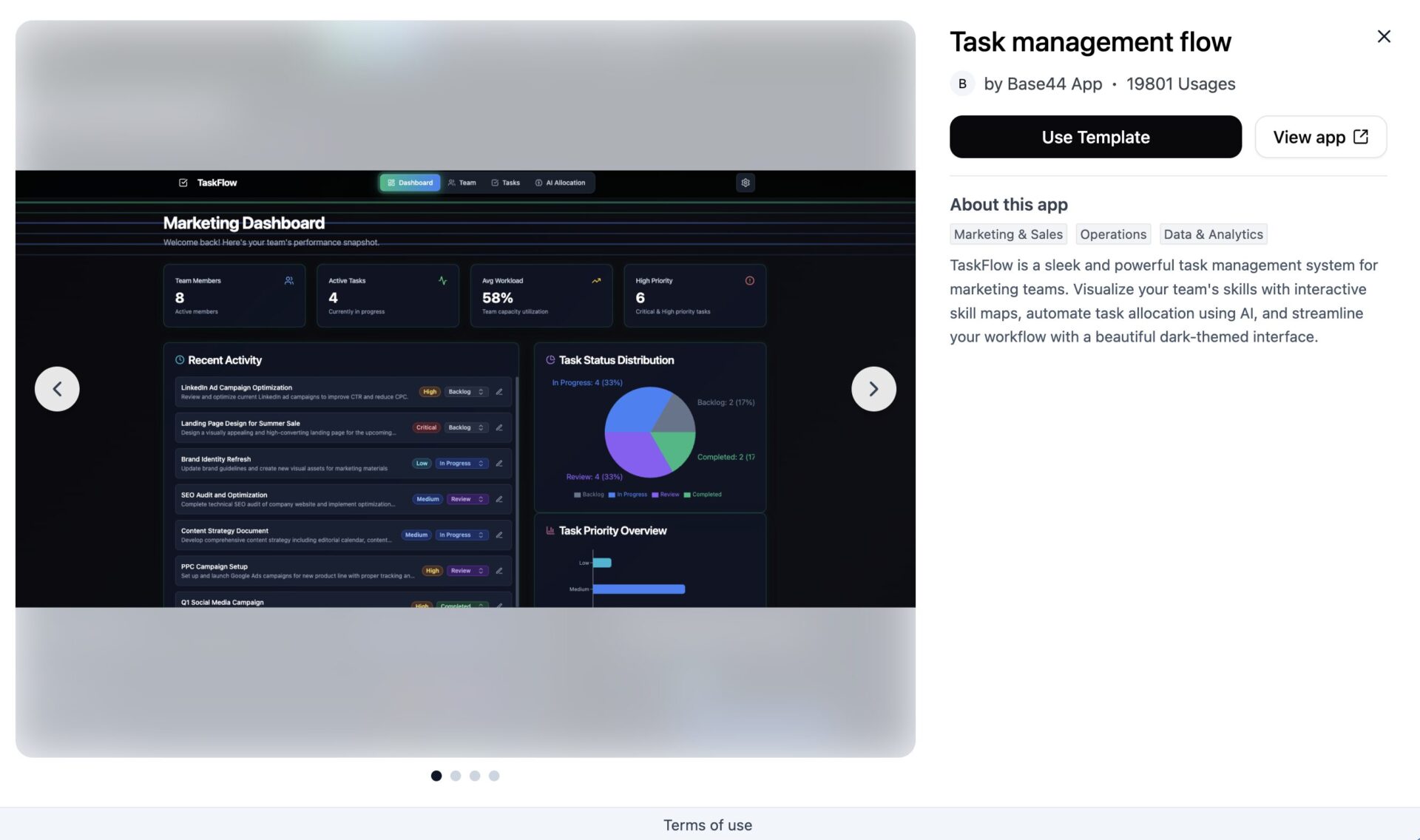Select the third carousel dot
This screenshot has height=840, width=1420.
coord(475,776)
